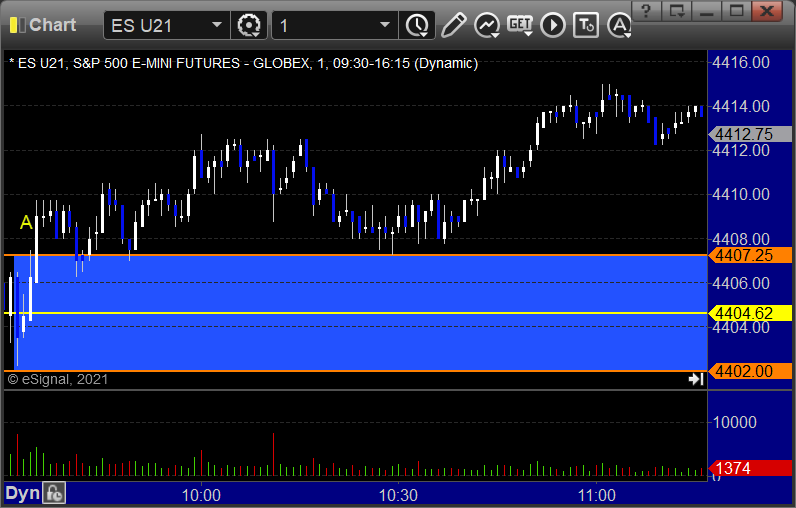Click the 11:00 time axis label
The width and height of the screenshot is (796, 508).
596,495
